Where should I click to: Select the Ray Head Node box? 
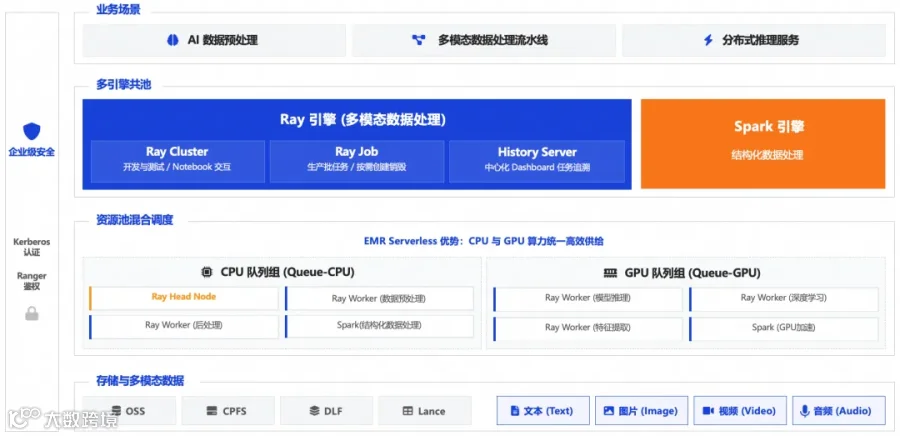184,298
